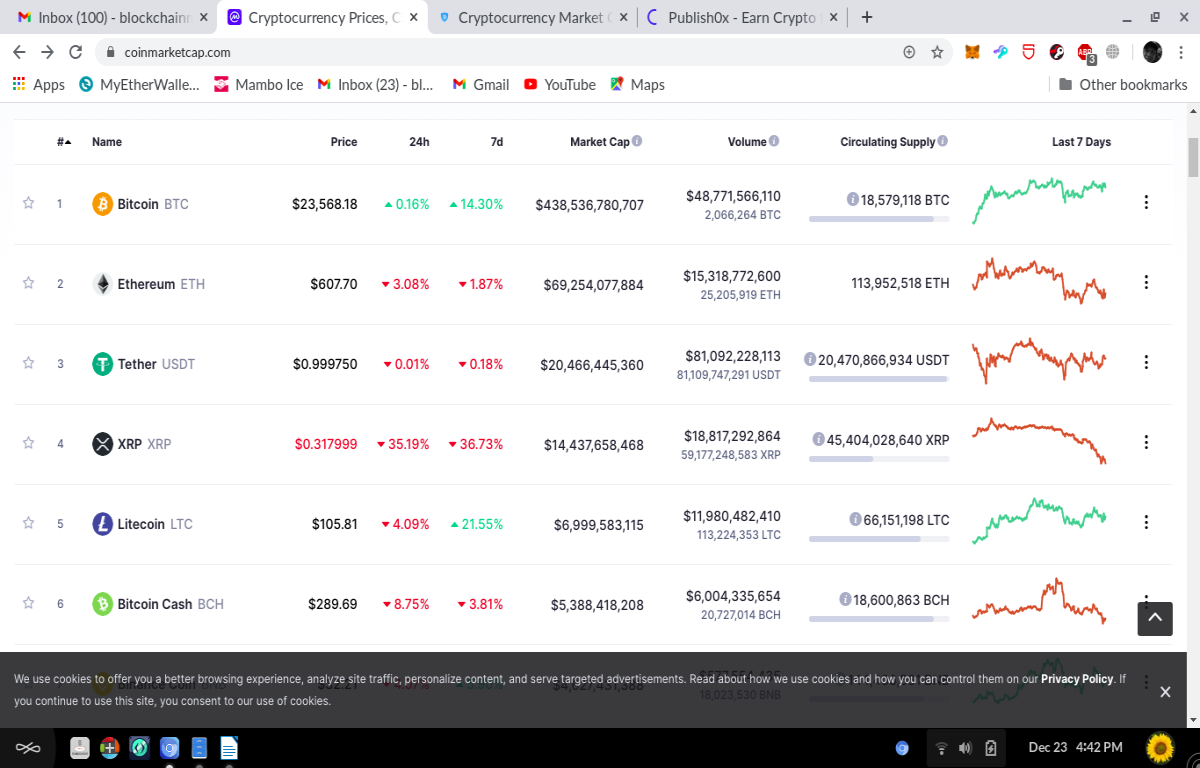Open the Docs app in shelf
This screenshot has width=1200, height=768.
(x=229, y=747)
